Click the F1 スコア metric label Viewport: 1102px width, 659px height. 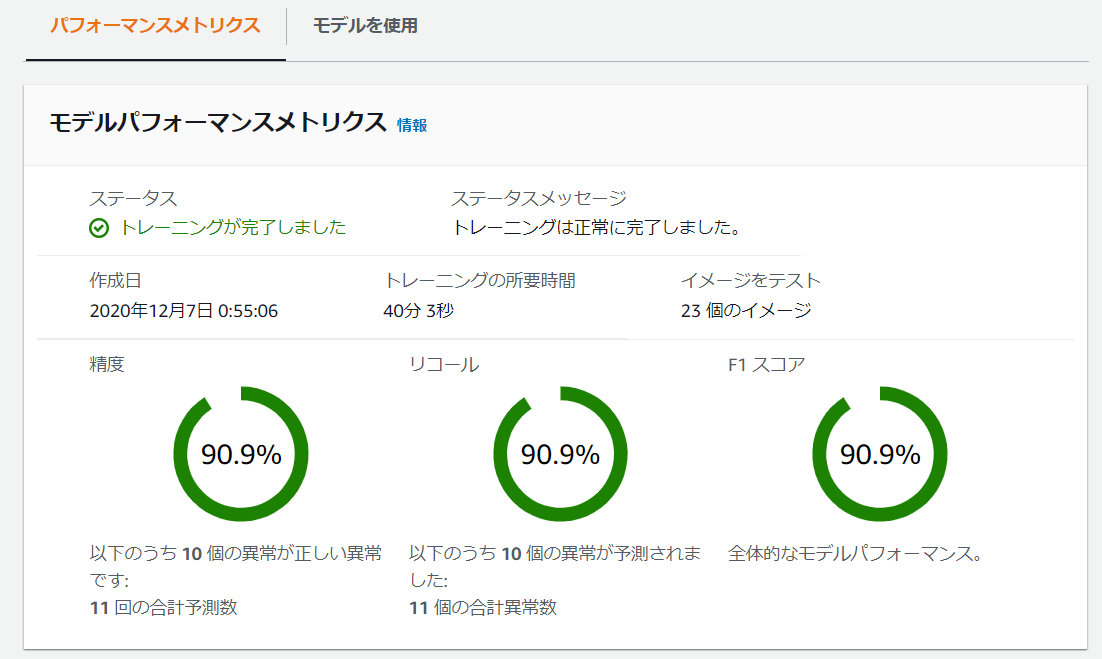(x=767, y=365)
